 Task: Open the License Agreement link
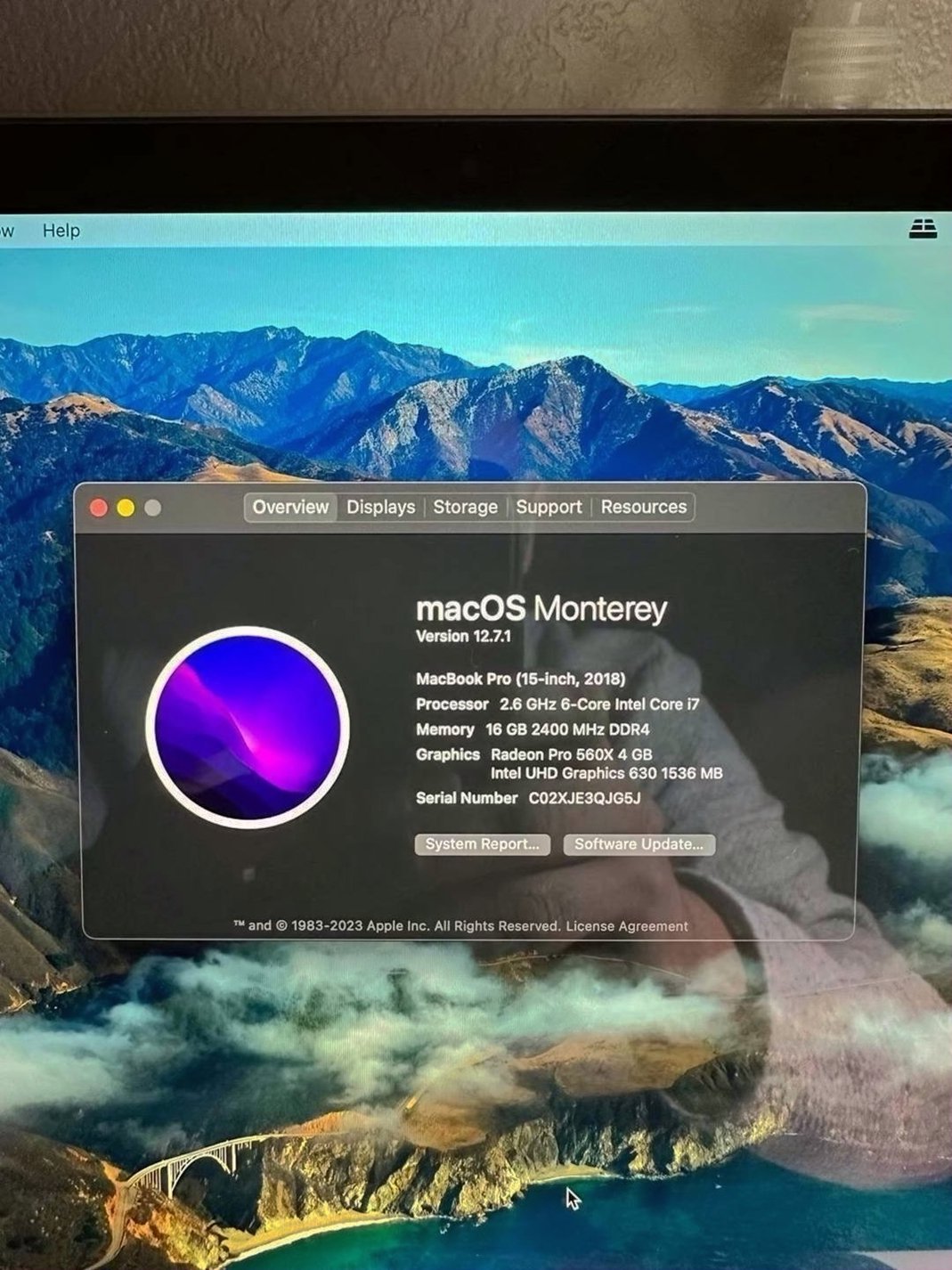coord(627,926)
